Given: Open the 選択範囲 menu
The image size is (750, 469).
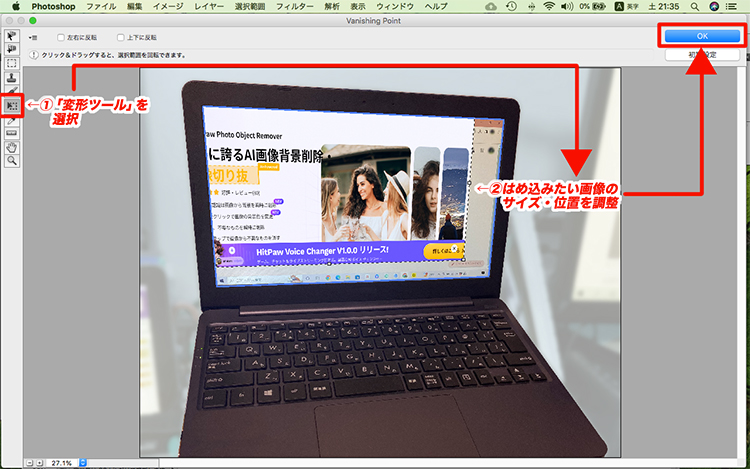Looking at the screenshot, I should click(250, 6).
